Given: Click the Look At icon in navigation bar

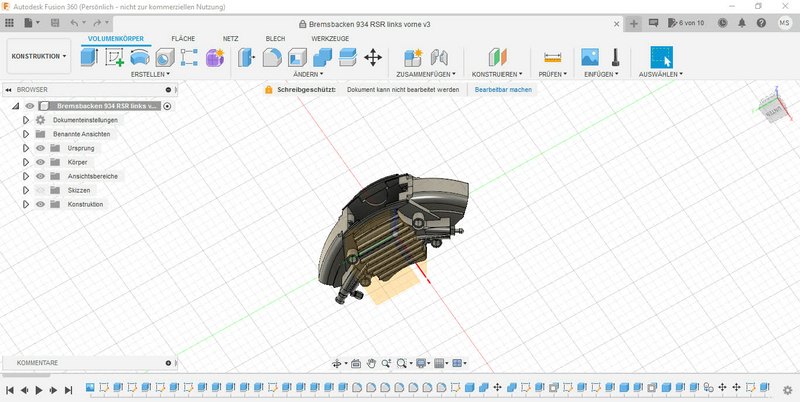Looking at the screenshot, I should [356, 363].
